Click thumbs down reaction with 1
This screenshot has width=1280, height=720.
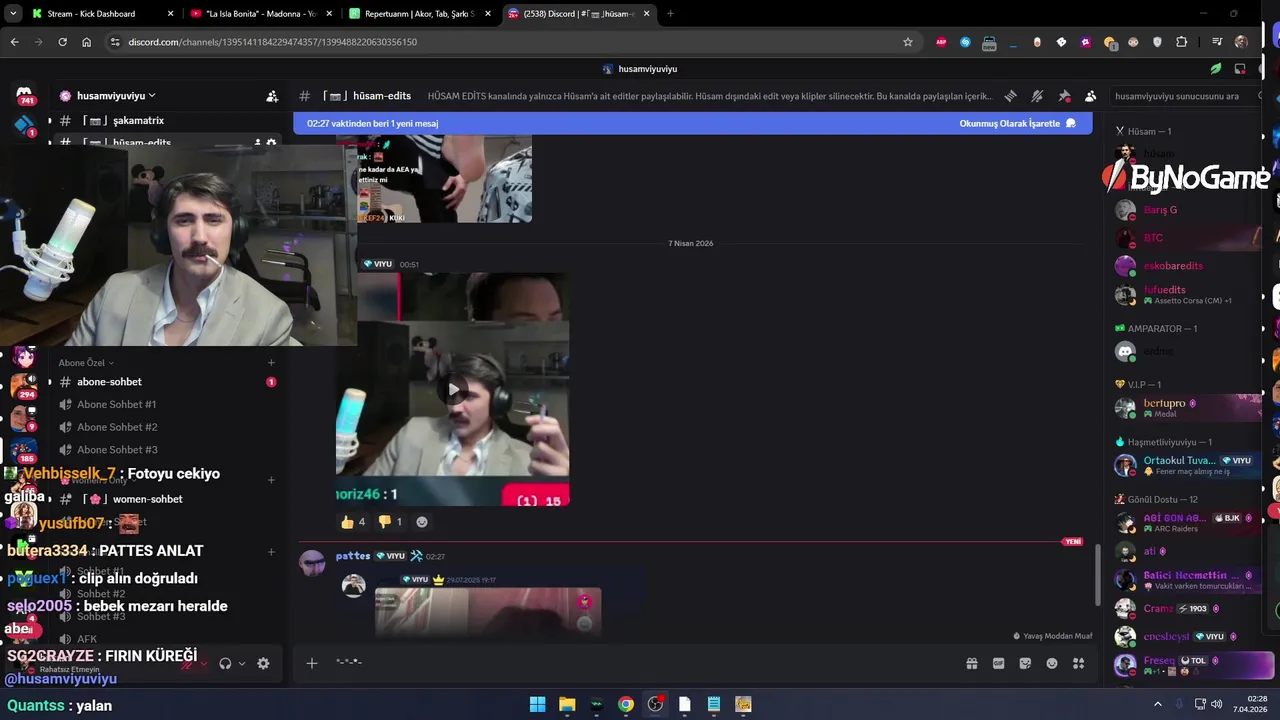[390, 522]
